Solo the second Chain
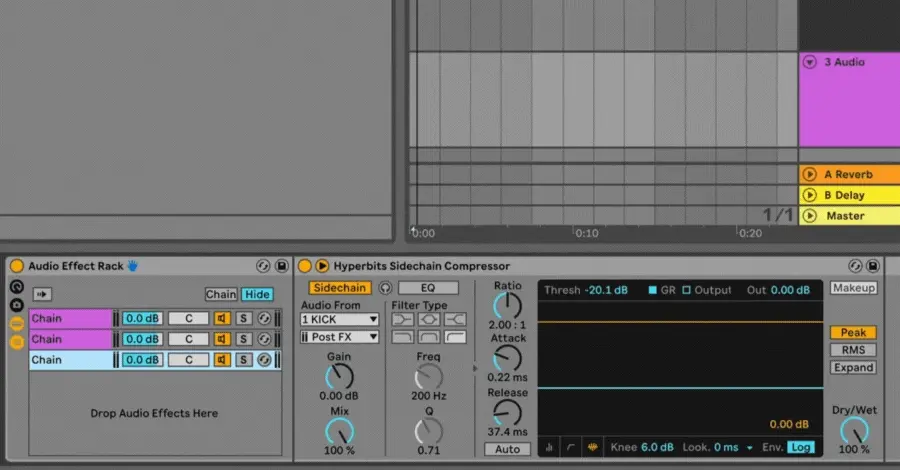 click(243, 339)
